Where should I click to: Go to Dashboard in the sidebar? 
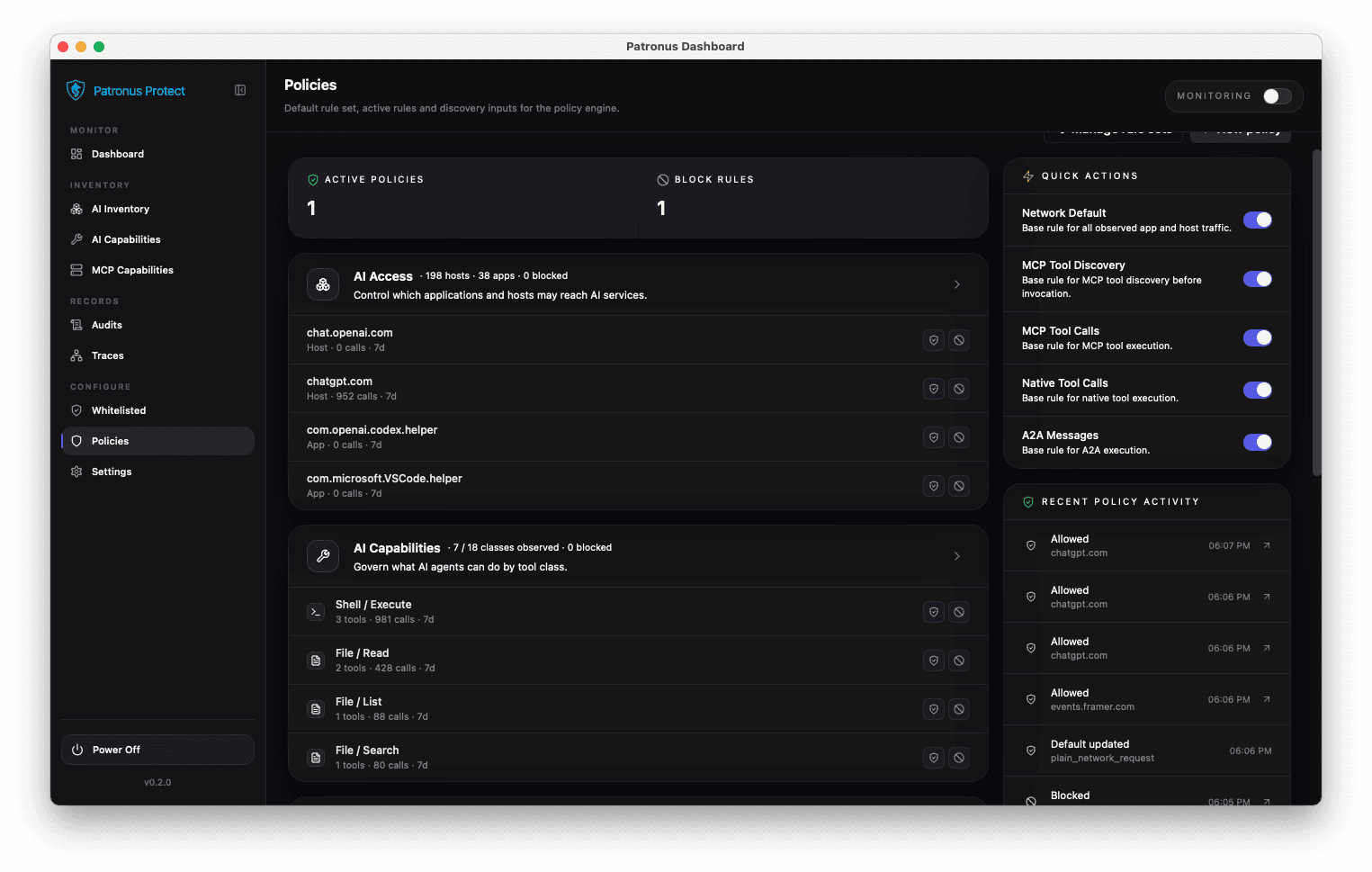[157, 154]
